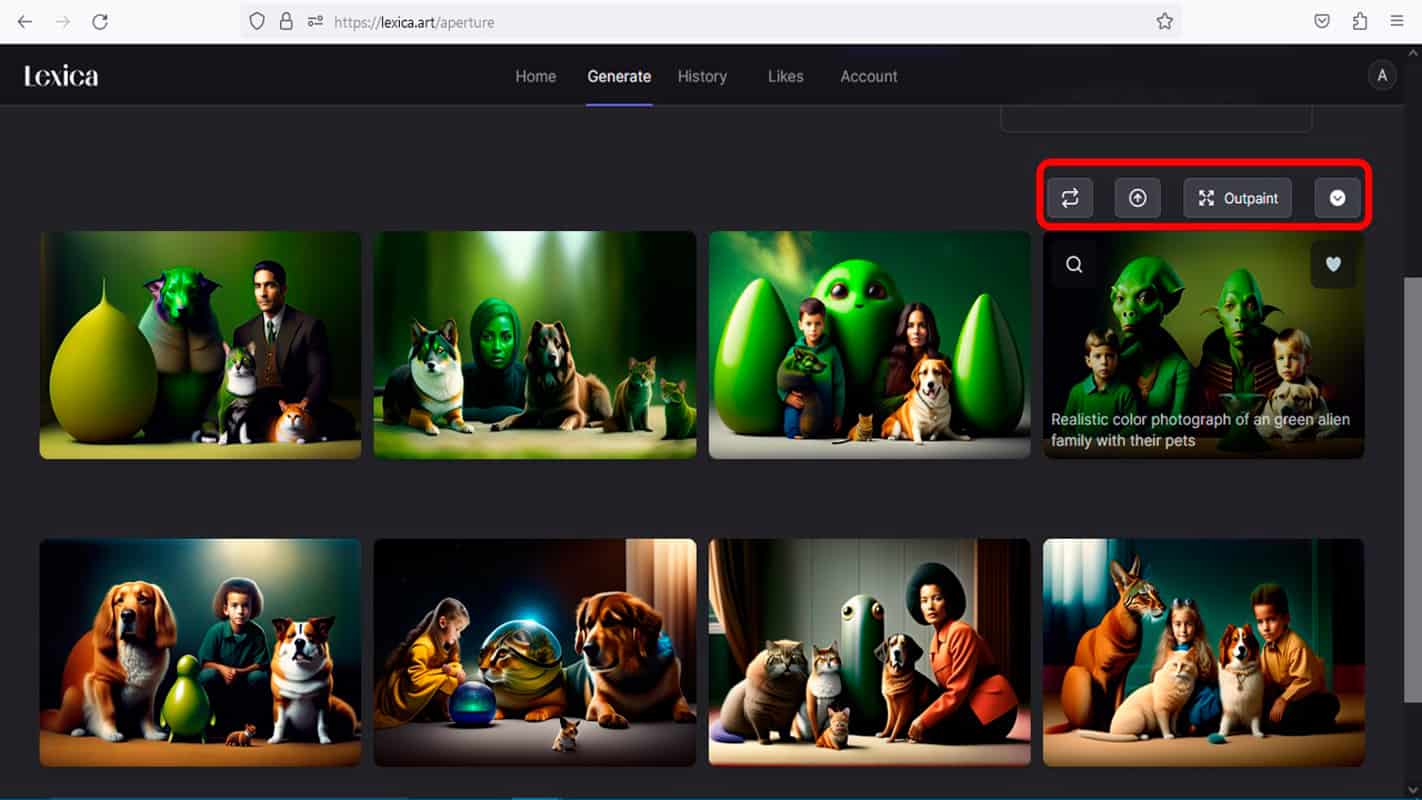Bookmark this page with the star icon

tap(1164, 21)
